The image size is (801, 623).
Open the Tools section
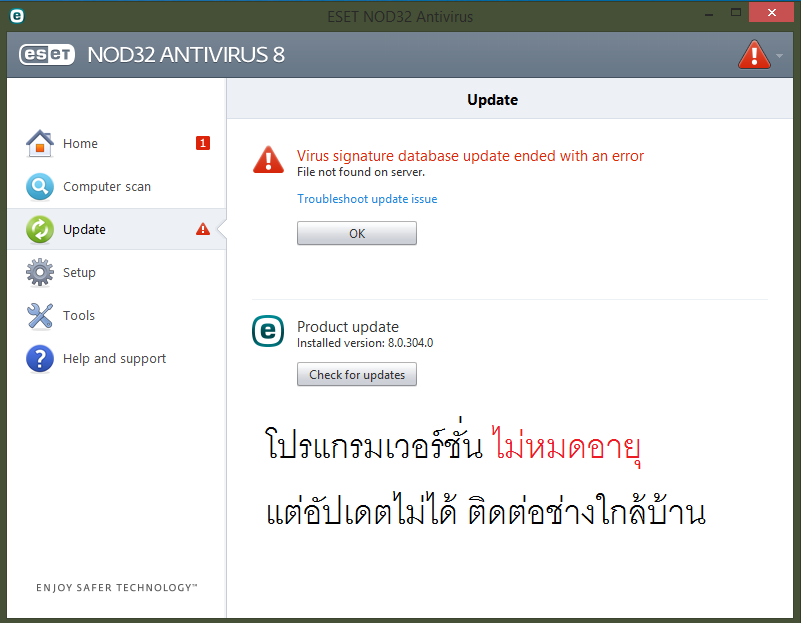116,315
